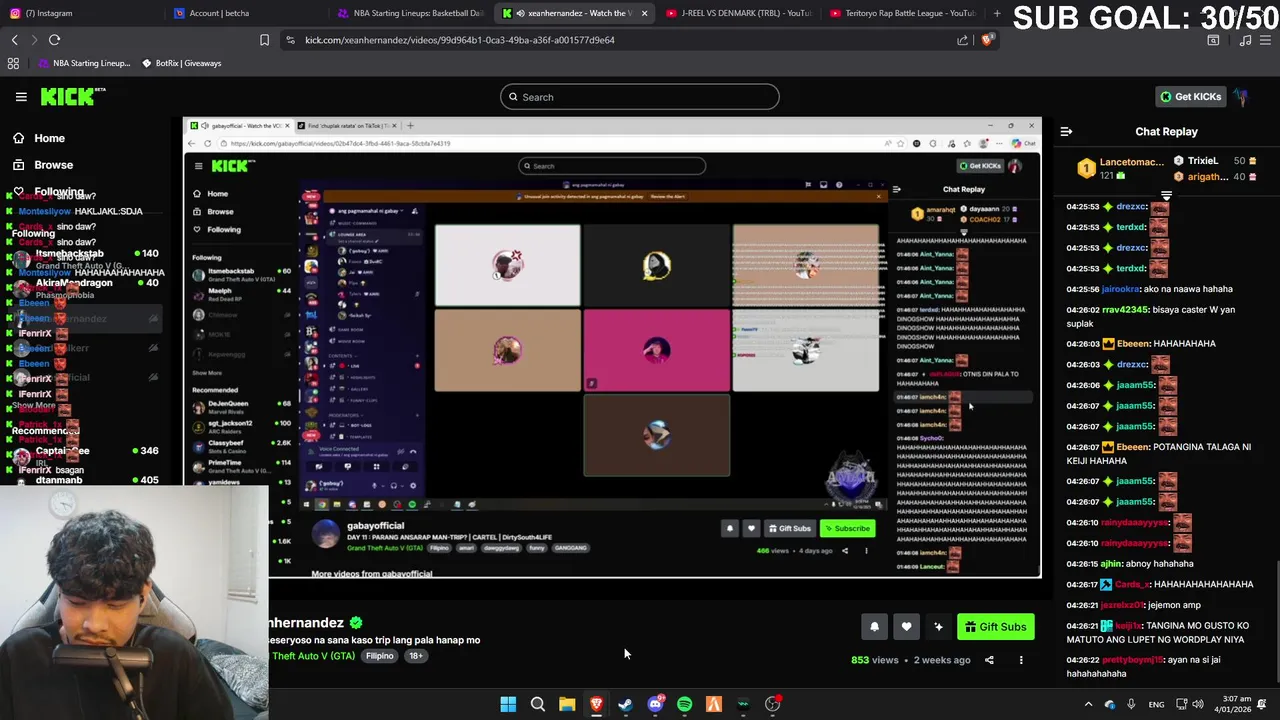The height and width of the screenshot is (720, 1280).
Task: Expand the gift leaderboard under Chat Replay
Action: point(1165,196)
